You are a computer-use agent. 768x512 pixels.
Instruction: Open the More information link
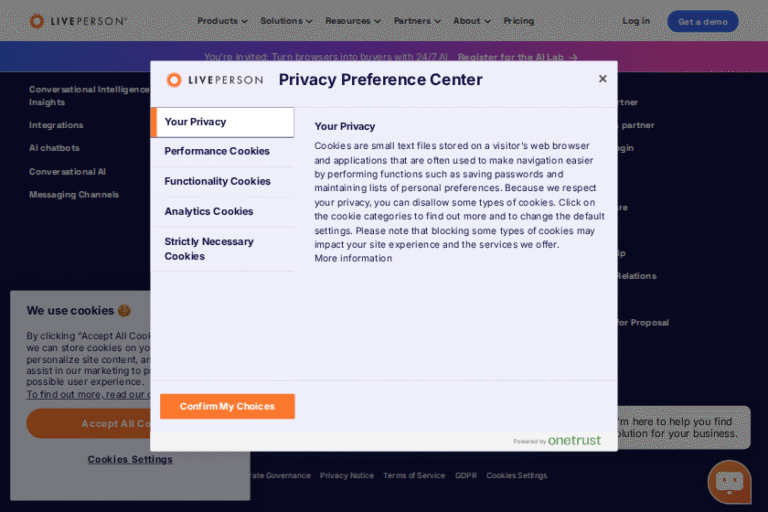pyautogui.click(x=353, y=258)
